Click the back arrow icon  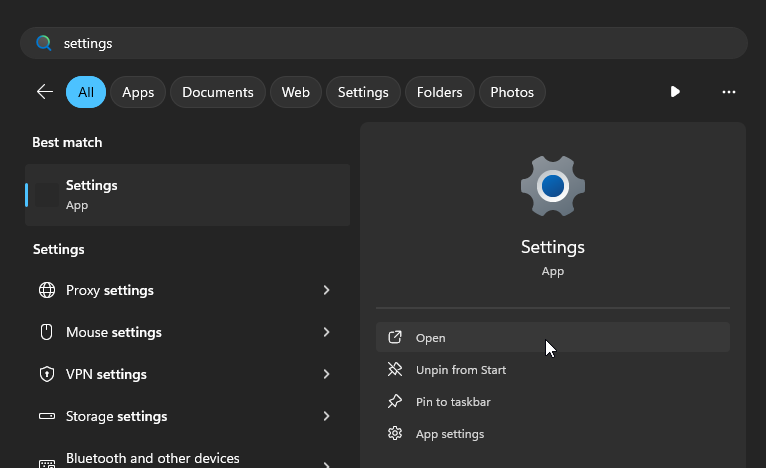point(45,92)
